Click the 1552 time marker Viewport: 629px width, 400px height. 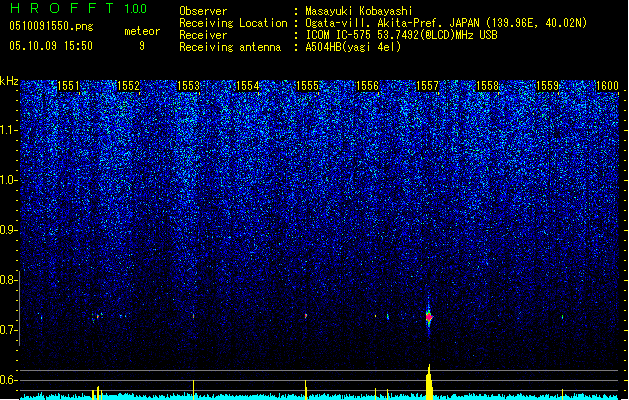click(x=128, y=86)
